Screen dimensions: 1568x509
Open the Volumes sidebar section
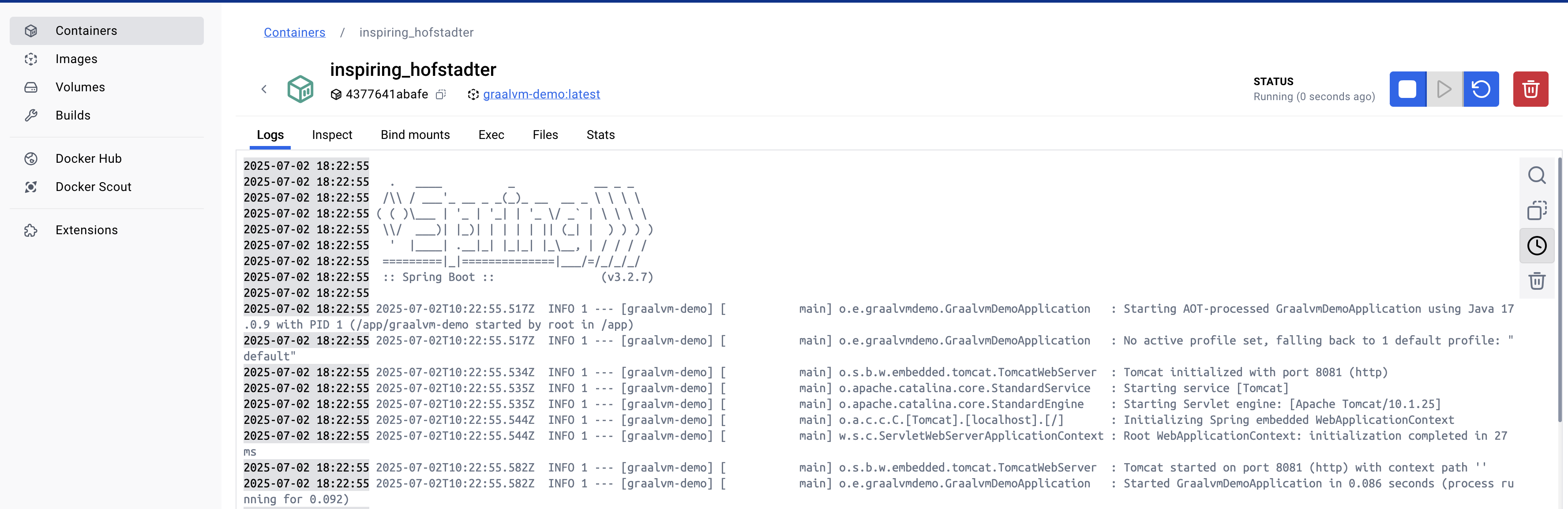[106, 87]
